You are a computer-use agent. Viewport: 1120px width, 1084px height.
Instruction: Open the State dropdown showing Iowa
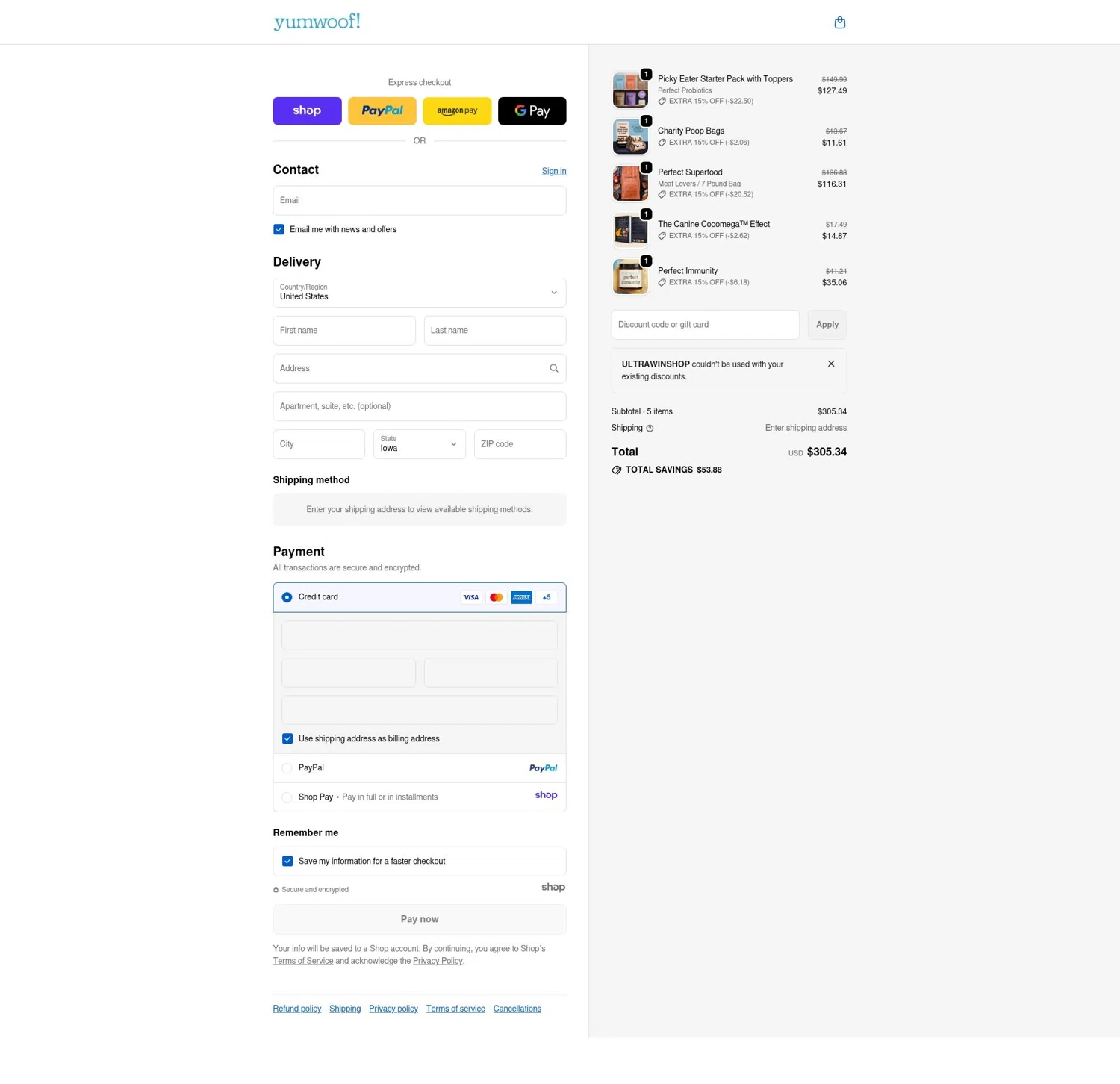pyautogui.click(x=420, y=444)
